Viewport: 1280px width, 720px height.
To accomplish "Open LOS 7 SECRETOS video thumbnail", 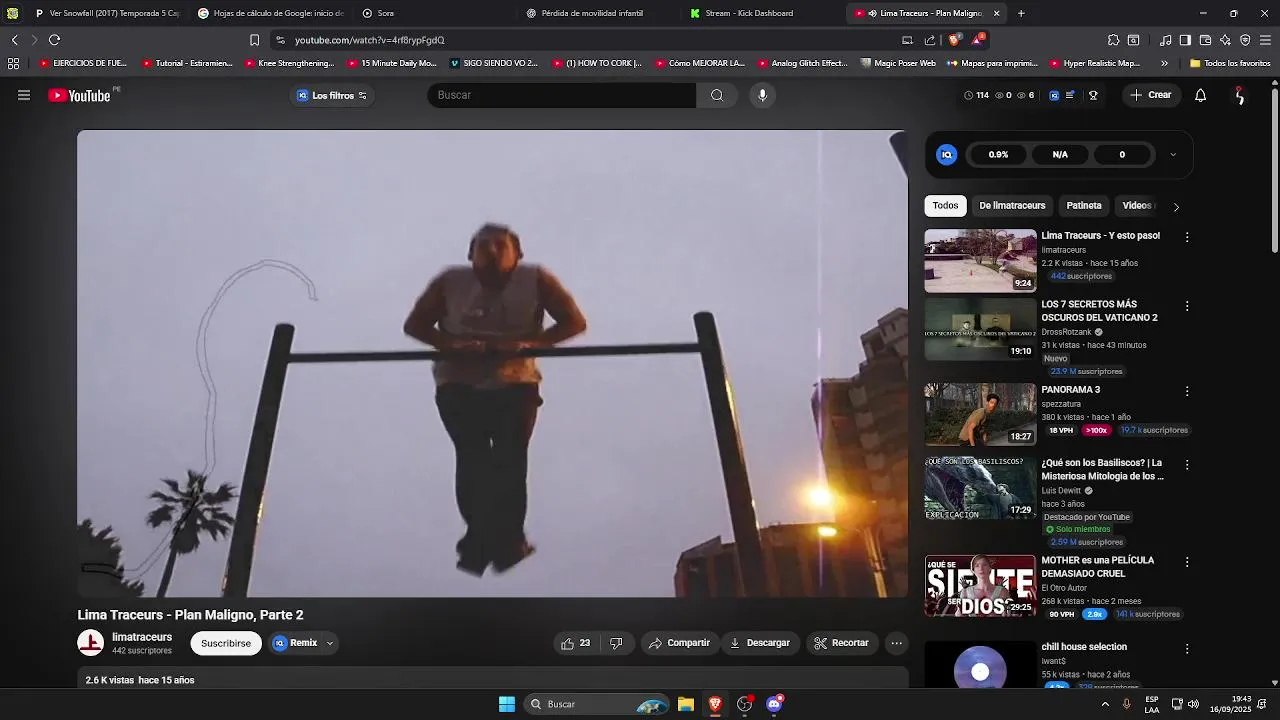I will click(980, 329).
